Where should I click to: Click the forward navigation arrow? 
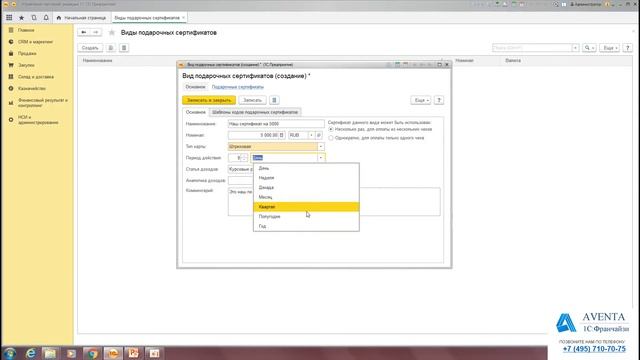click(x=96, y=32)
